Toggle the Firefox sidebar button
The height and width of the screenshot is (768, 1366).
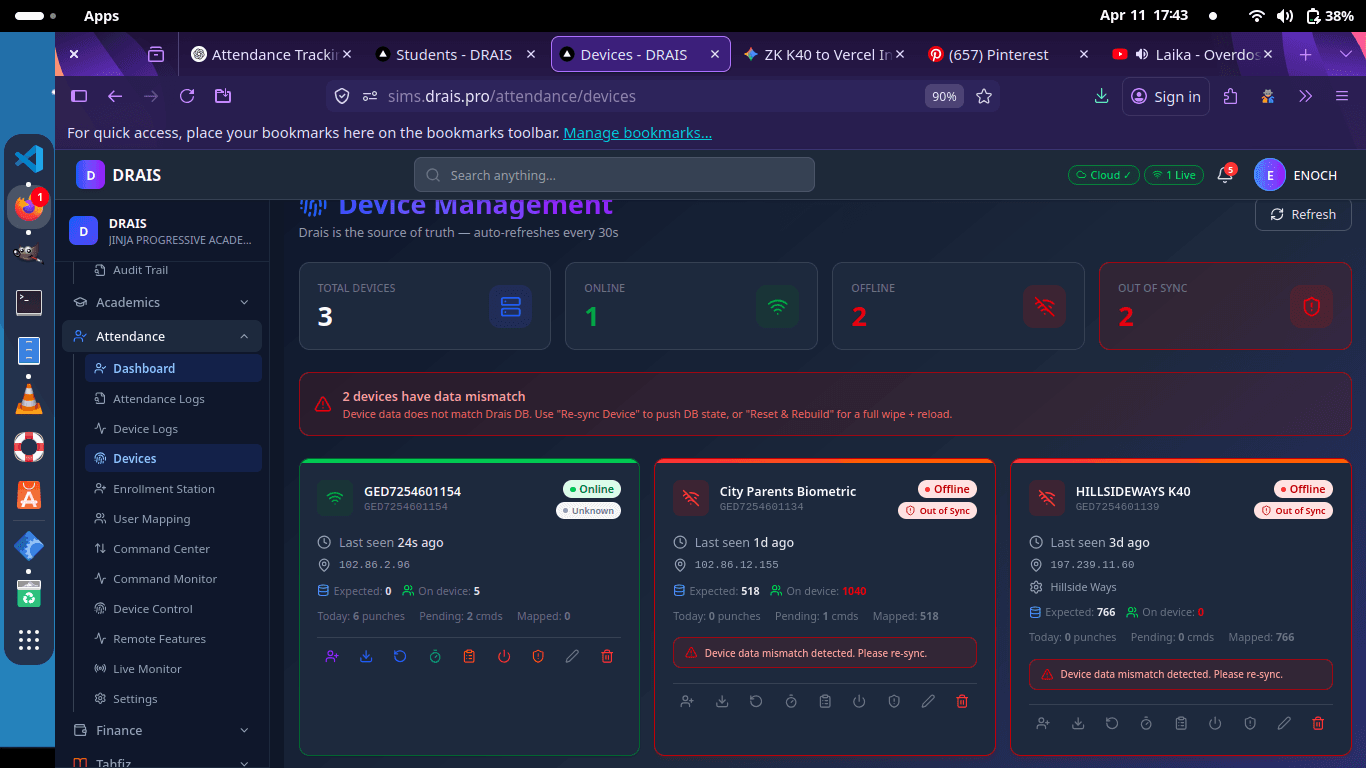(79, 96)
